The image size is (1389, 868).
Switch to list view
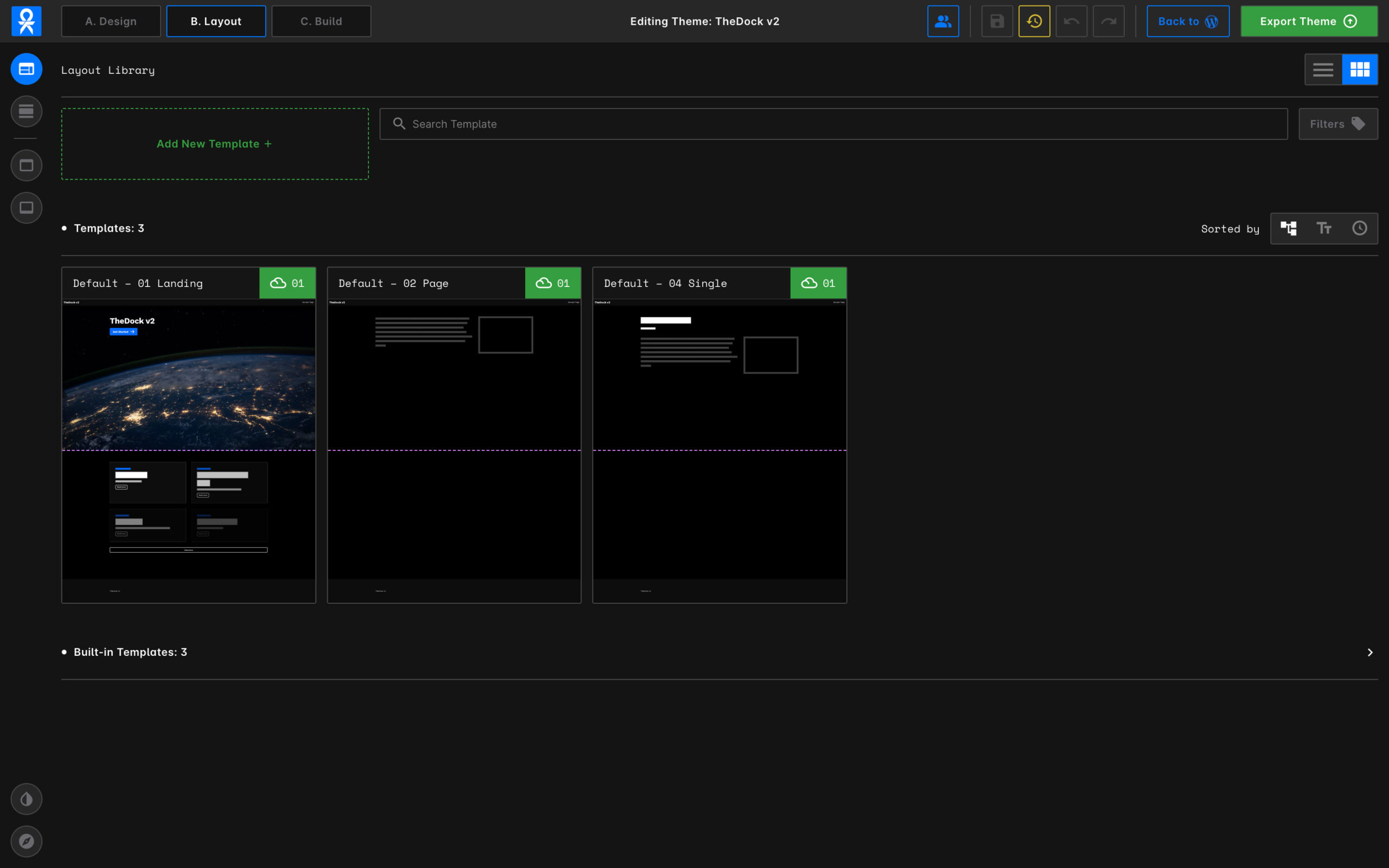point(1322,69)
